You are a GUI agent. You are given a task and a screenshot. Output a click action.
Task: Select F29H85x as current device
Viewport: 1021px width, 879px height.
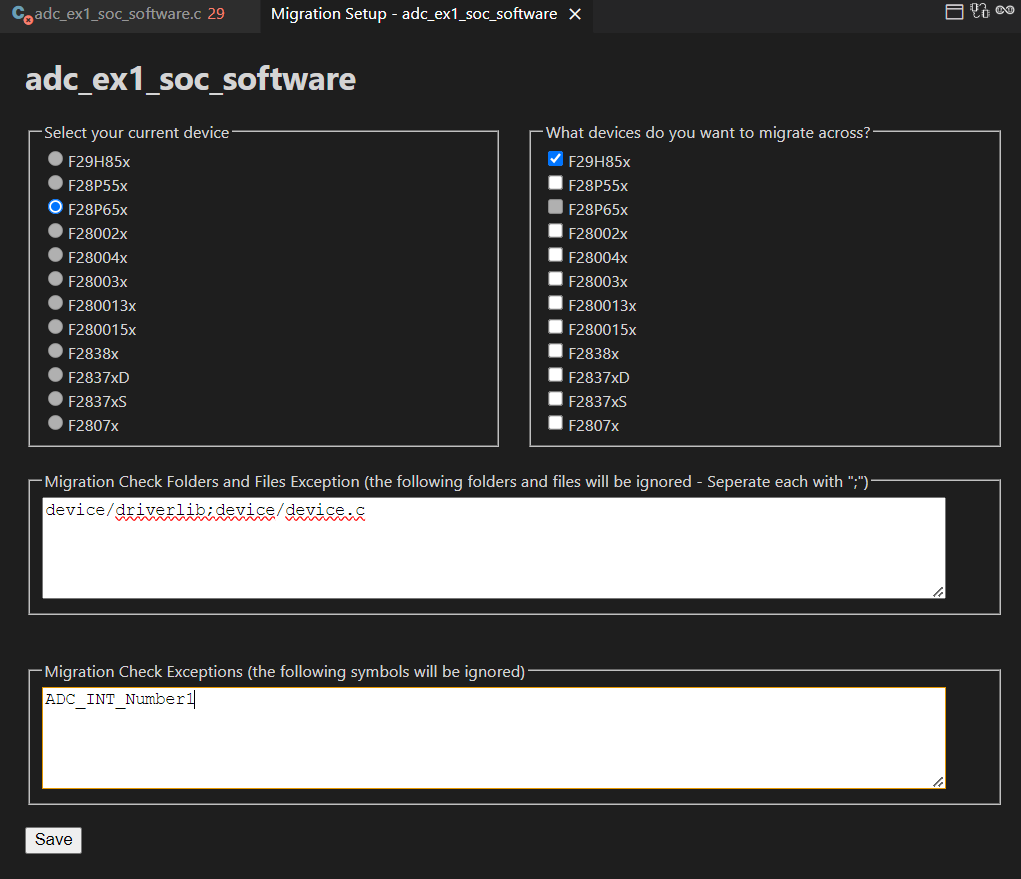(56, 159)
